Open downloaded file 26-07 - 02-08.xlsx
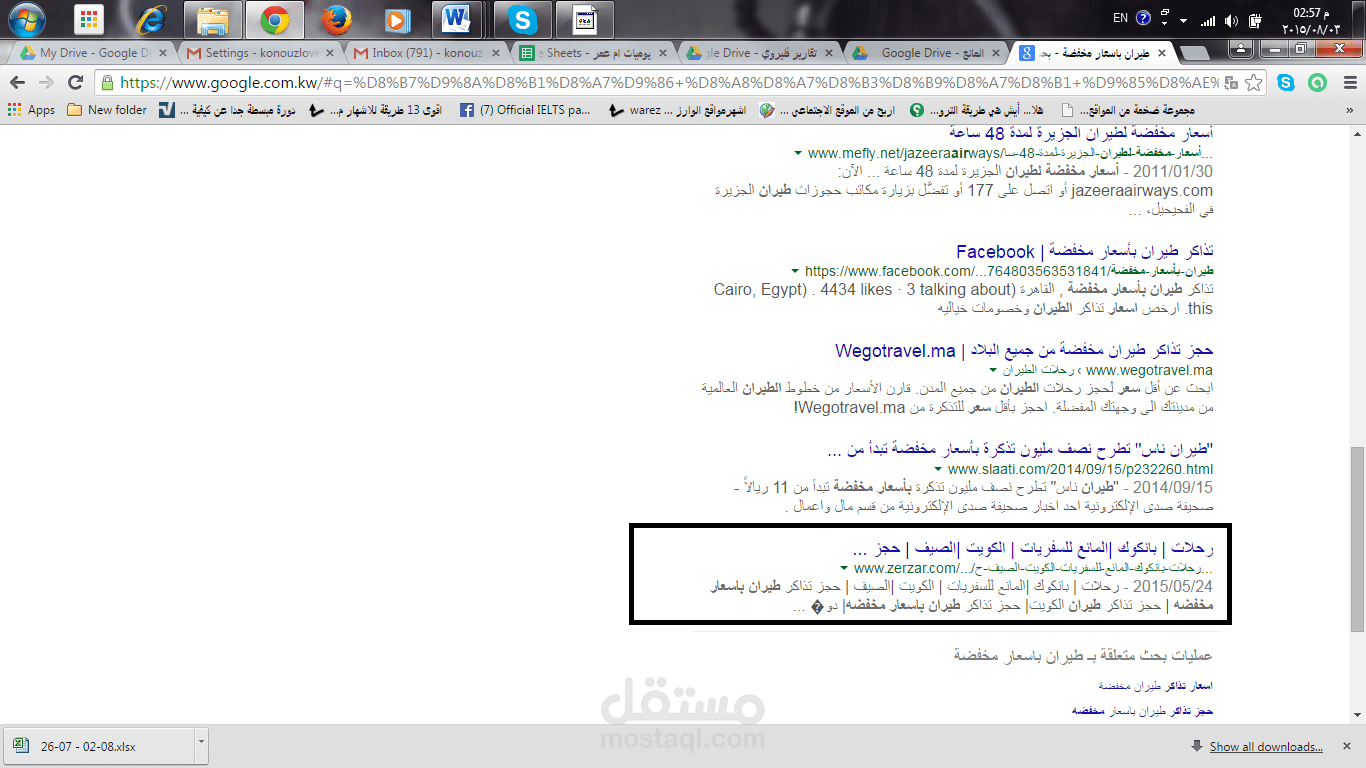 (x=99, y=746)
